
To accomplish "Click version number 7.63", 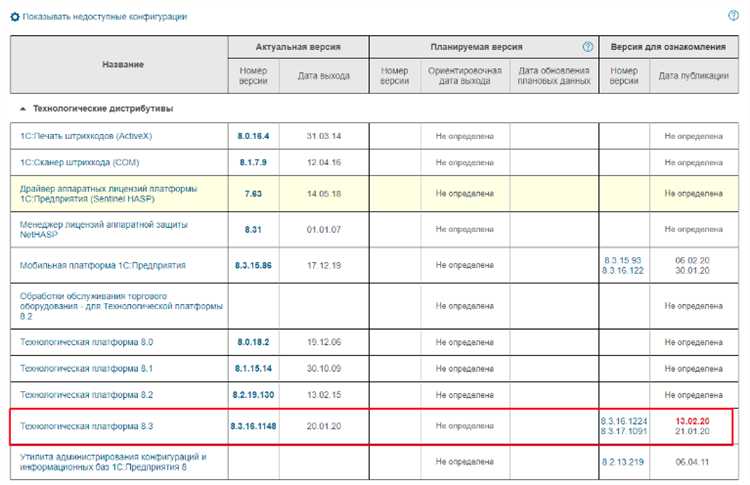I will pyautogui.click(x=253, y=194).
